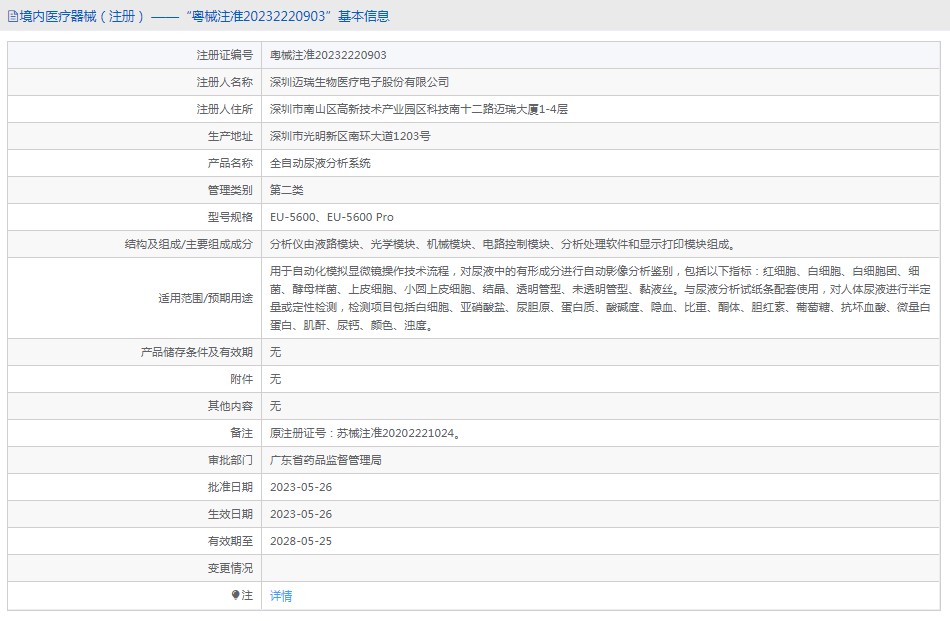This screenshot has height=621, width=950.
Task: Click the registrant address ending in 迈瑞大厦1-4层
Action: (419, 109)
